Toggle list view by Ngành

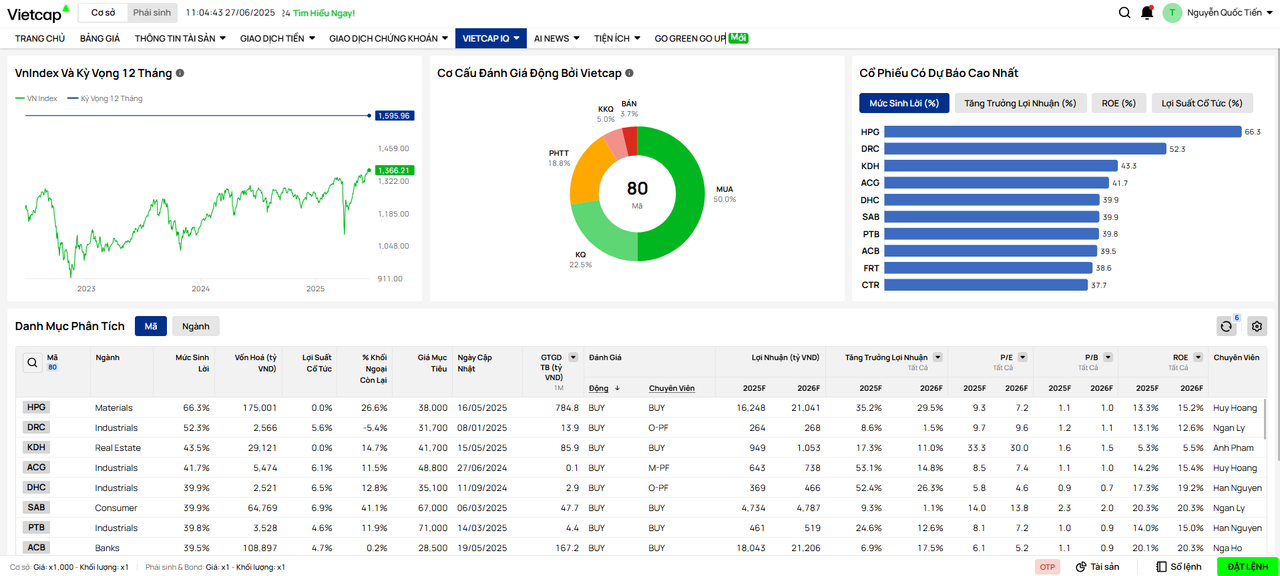click(x=196, y=326)
